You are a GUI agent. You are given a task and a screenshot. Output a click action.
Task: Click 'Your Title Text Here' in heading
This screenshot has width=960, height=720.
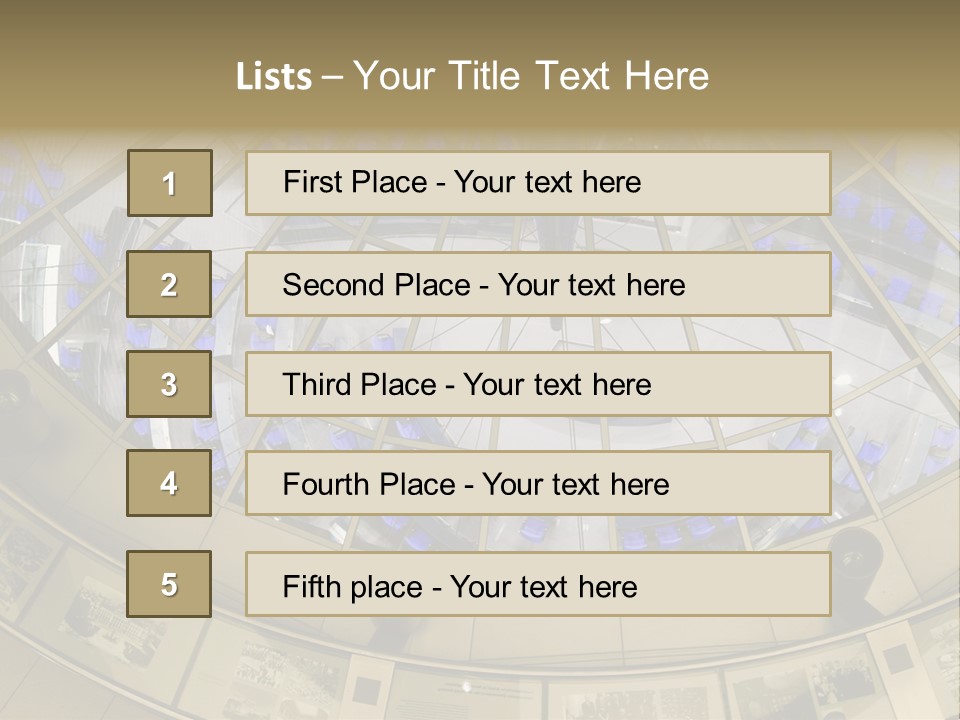[531, 76]
